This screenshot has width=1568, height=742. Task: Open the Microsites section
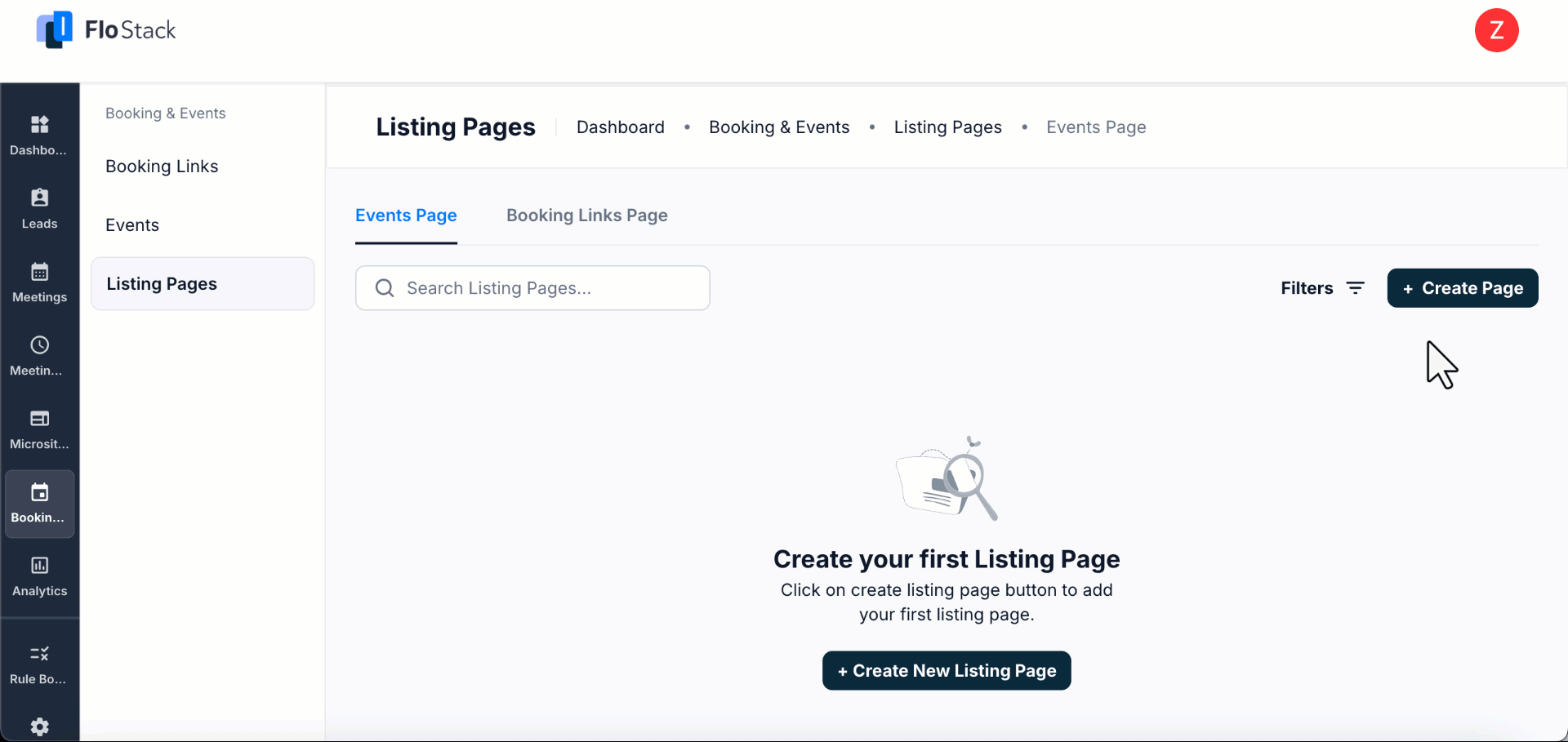point(39,429)
